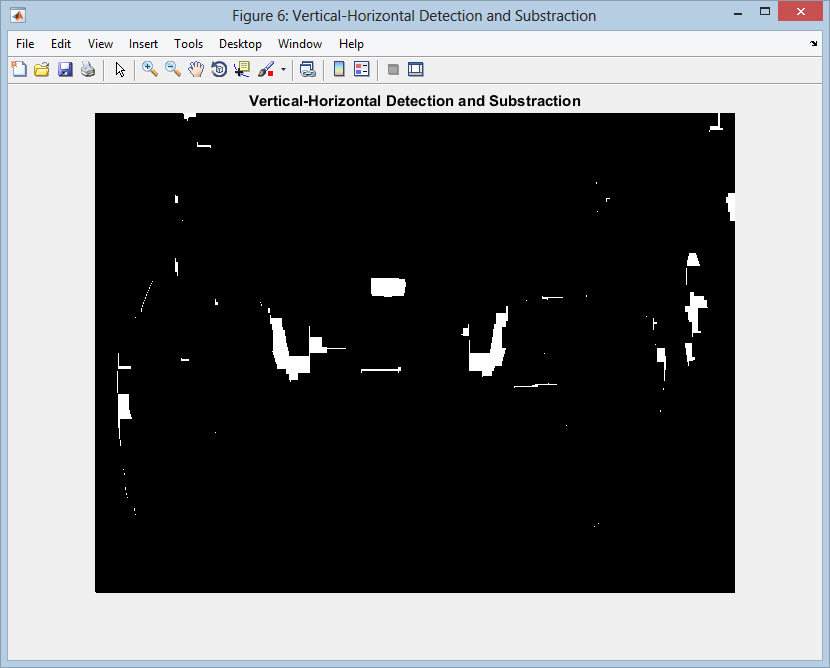This screenshot has height=668, width=830.
Task: Show plot tools and dock figure icon
Action: tap(416, 69)
